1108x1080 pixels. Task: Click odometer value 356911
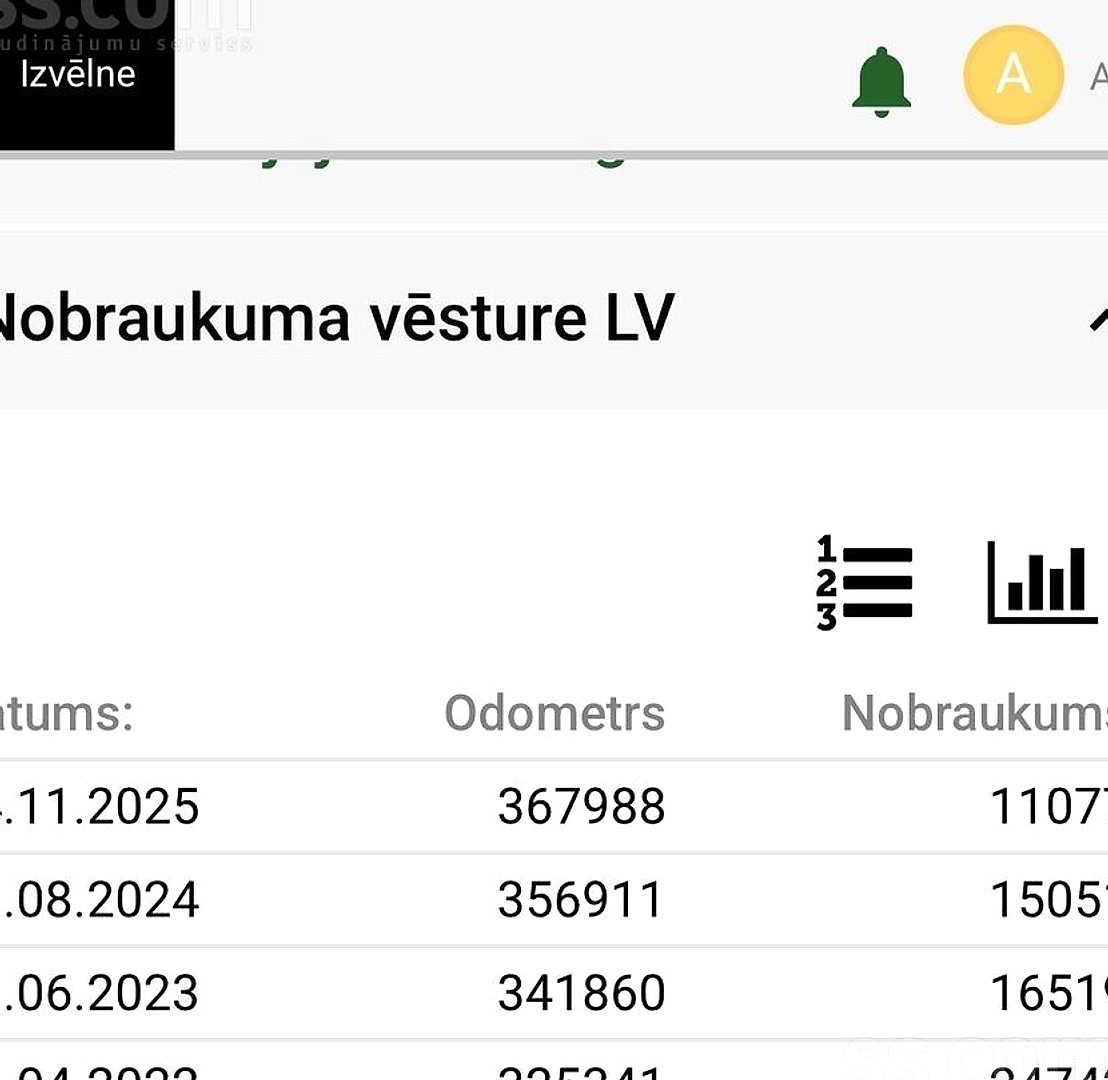(580, 900)
